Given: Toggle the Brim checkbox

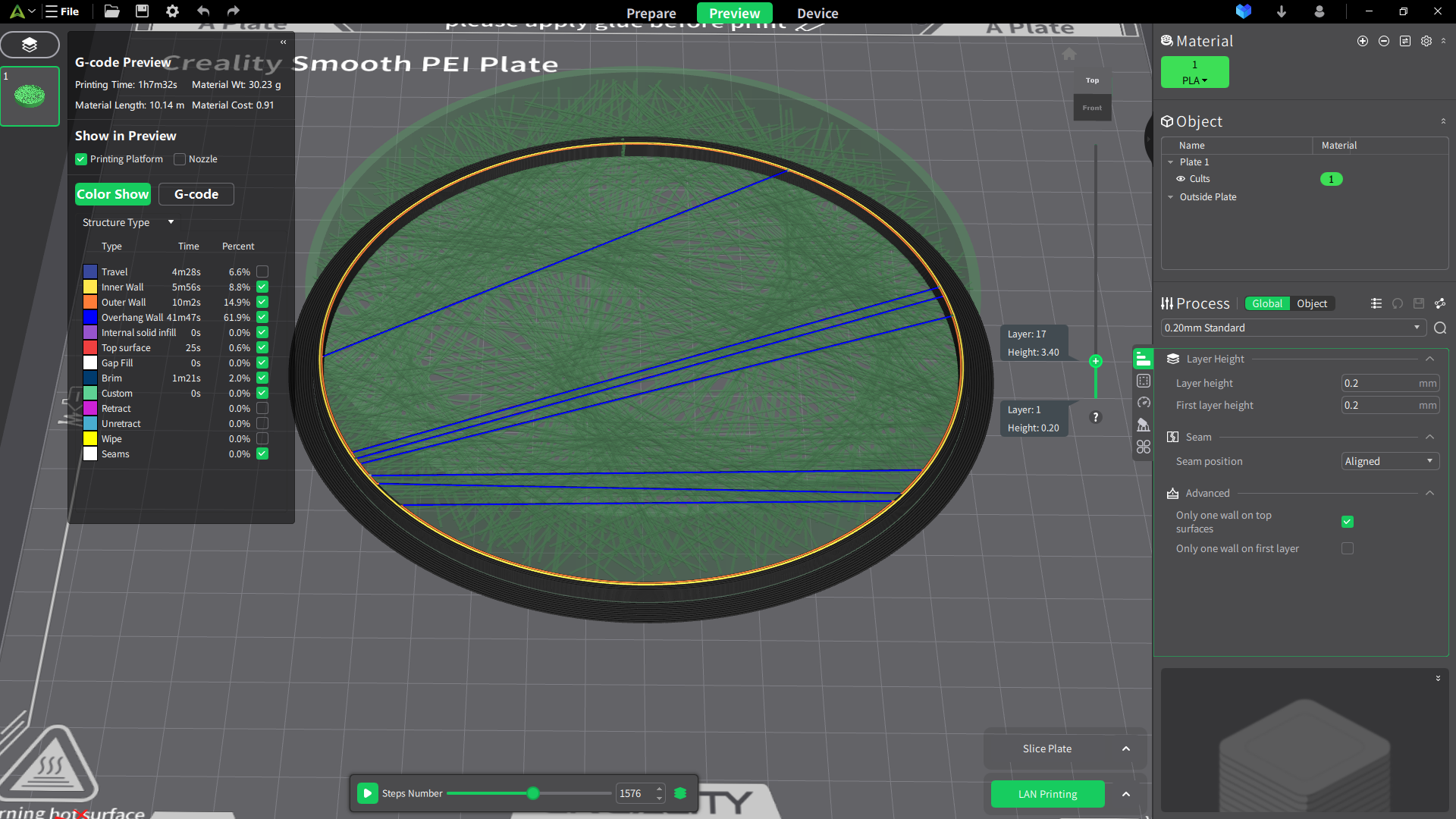Looking at the screenshot, I should point(262,378).
